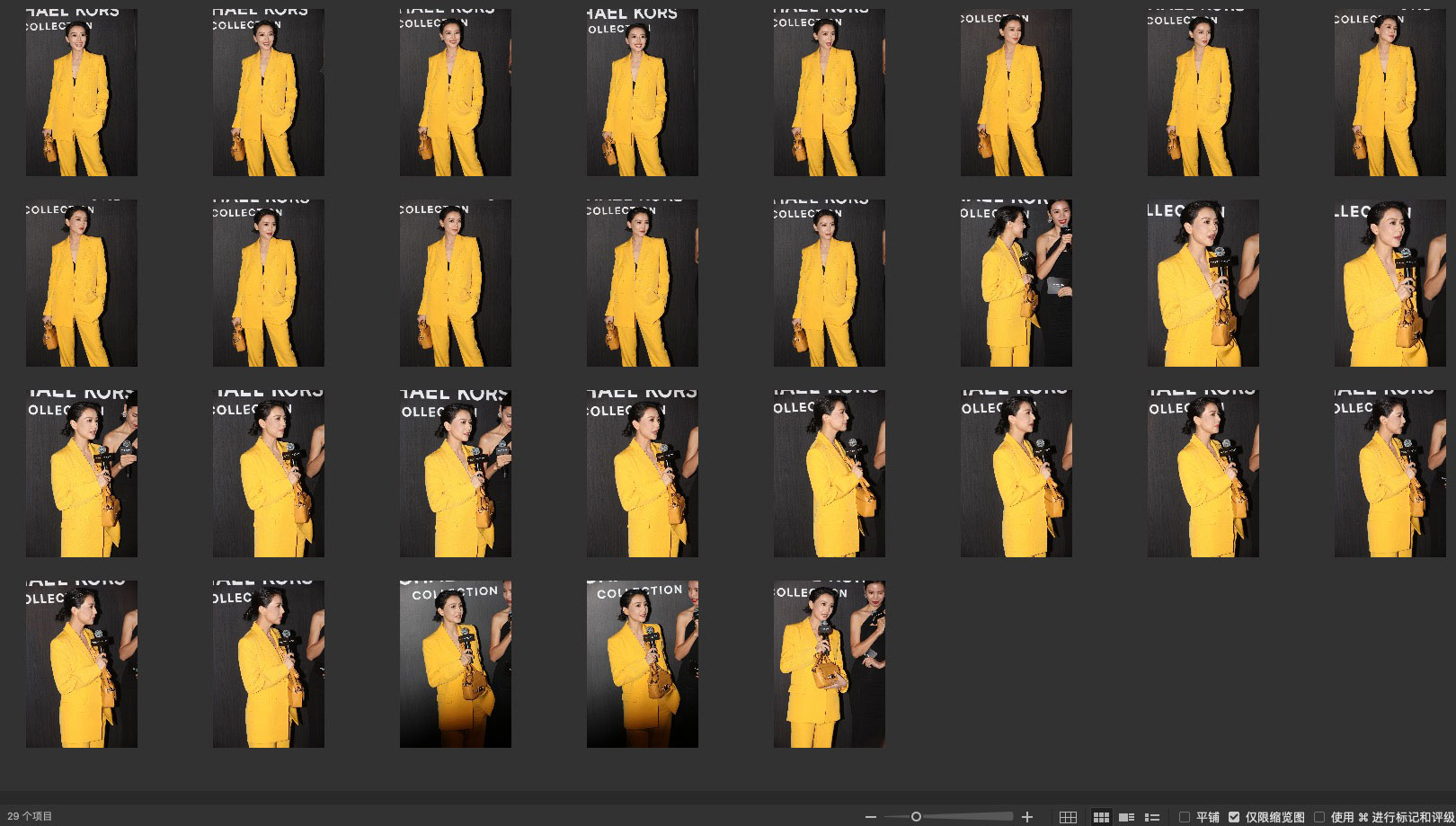Screen dimensions: 1456x826
Task: Select the last thumbnail in the top row
Action: 1389,93
